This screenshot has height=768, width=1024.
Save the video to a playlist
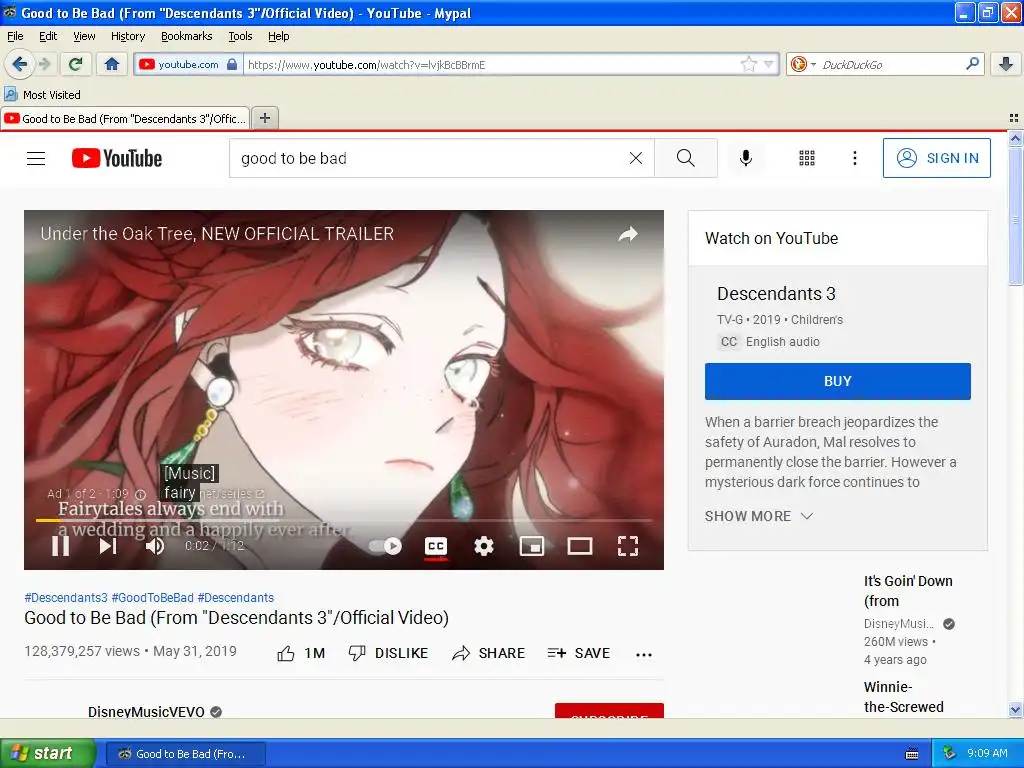(x=579, y=653)
